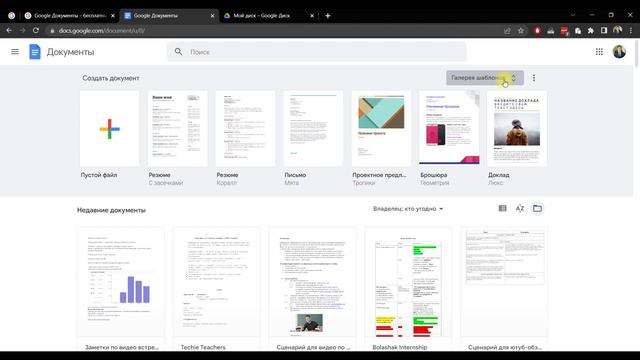This screenshot has height=360, width=640.
Task: Open the Сценарий для ютуб-обзора document
Action: click(504, 289)
